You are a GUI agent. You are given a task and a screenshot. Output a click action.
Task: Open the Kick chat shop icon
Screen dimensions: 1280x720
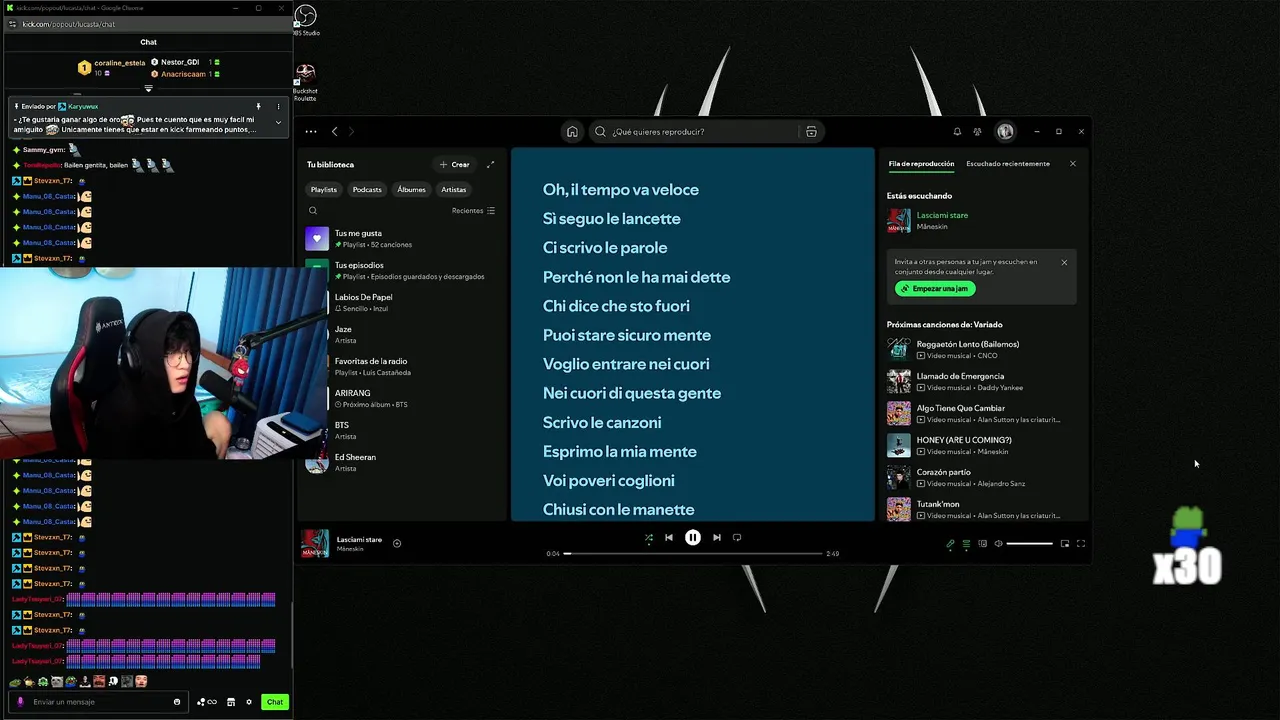(231, 702)
